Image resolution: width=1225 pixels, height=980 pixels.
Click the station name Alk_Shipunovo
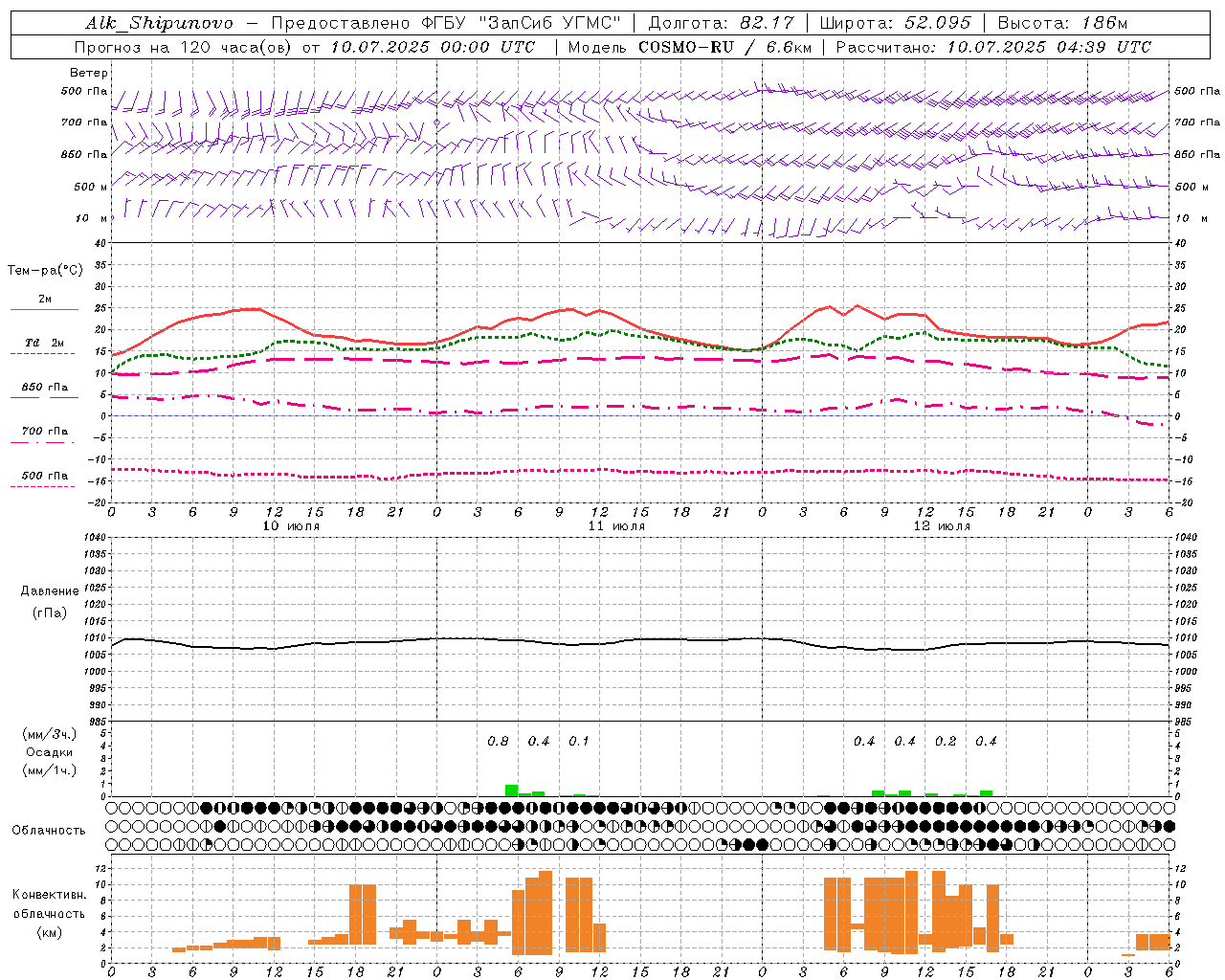(159, 23)
